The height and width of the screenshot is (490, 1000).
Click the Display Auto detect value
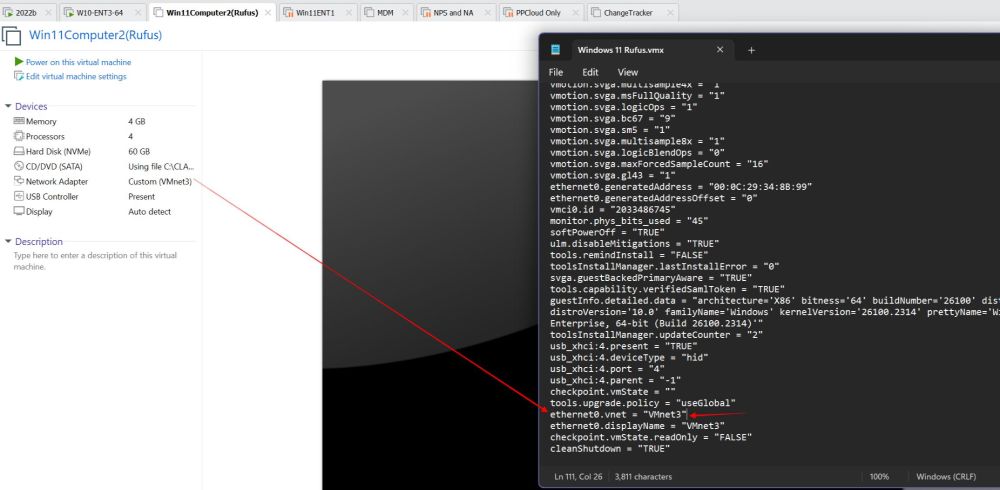coord(149,211)
